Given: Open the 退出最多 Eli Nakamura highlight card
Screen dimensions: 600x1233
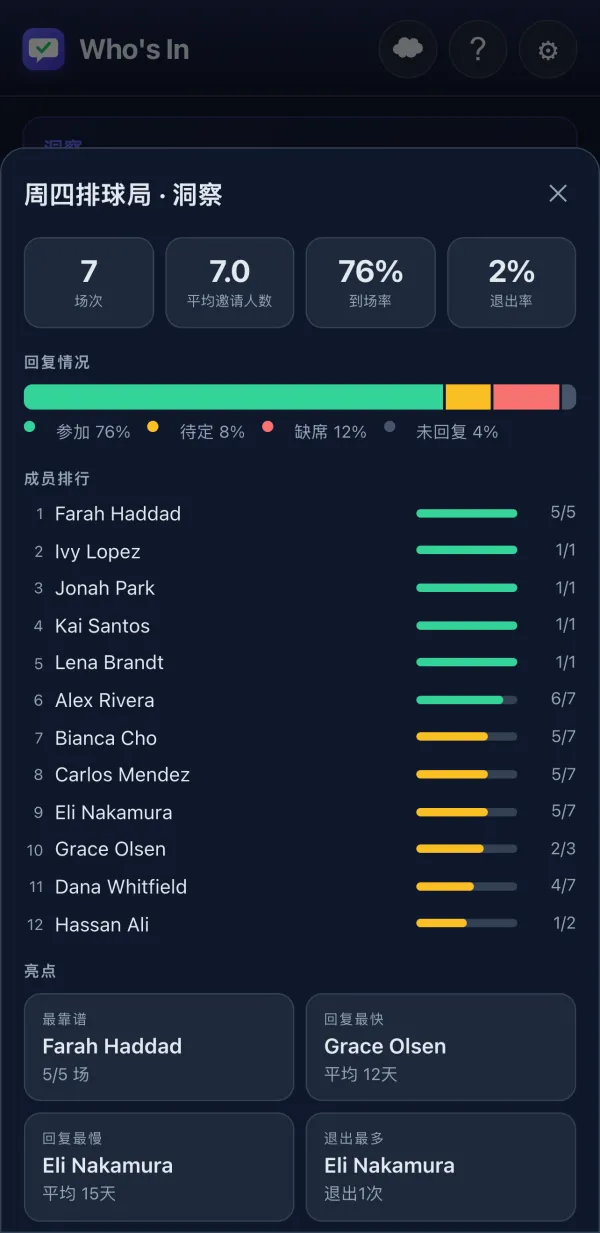Looking at the screenshot, I should pos(441,1167).
